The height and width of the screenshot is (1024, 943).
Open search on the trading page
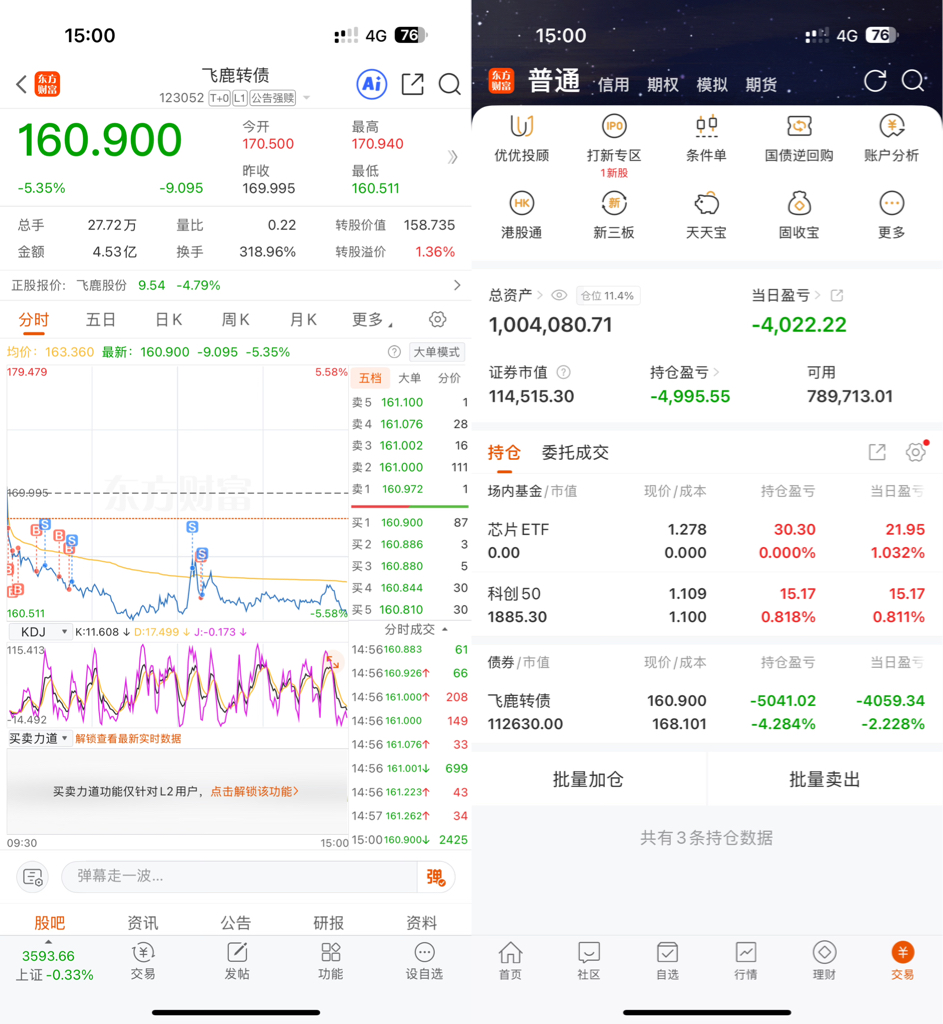coord(913,81)
